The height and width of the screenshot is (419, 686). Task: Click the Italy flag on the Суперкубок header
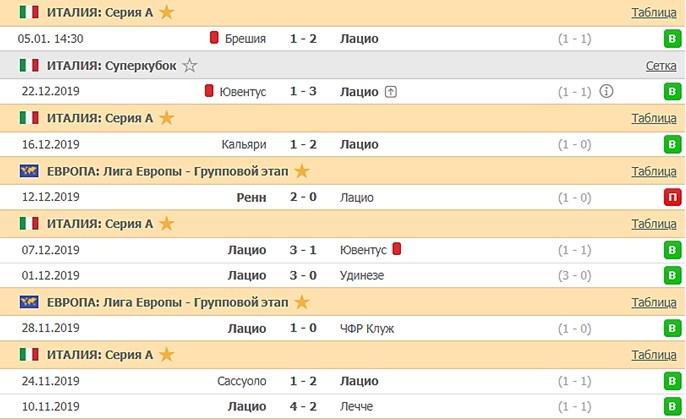(29, 65)
